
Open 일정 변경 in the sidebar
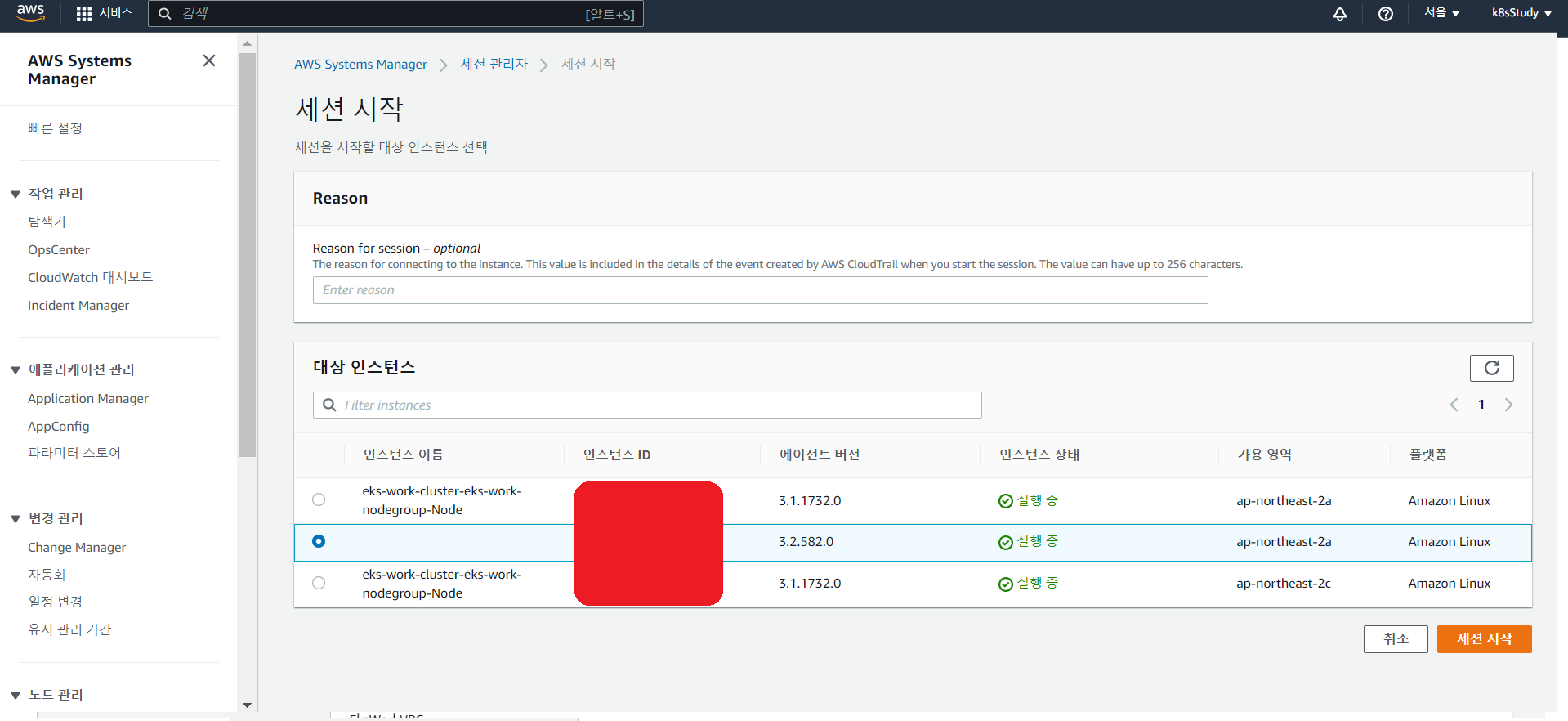pos(55,602)
